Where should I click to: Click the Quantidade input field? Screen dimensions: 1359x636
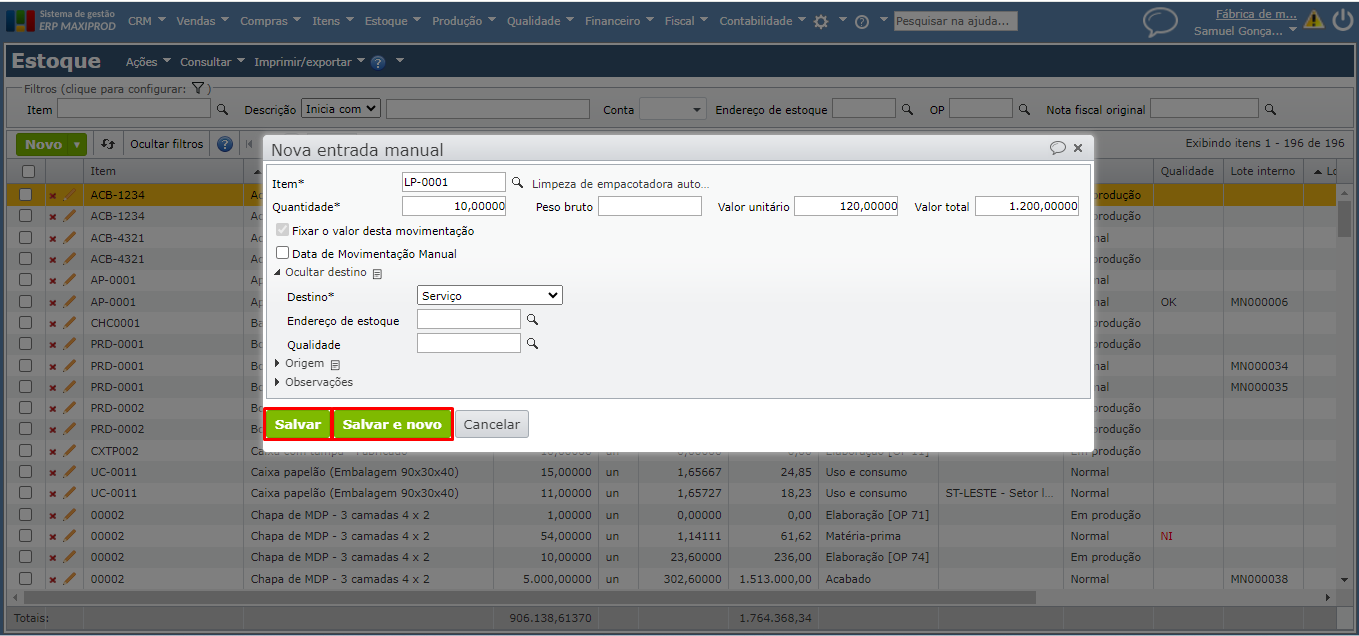pos(454,207)
